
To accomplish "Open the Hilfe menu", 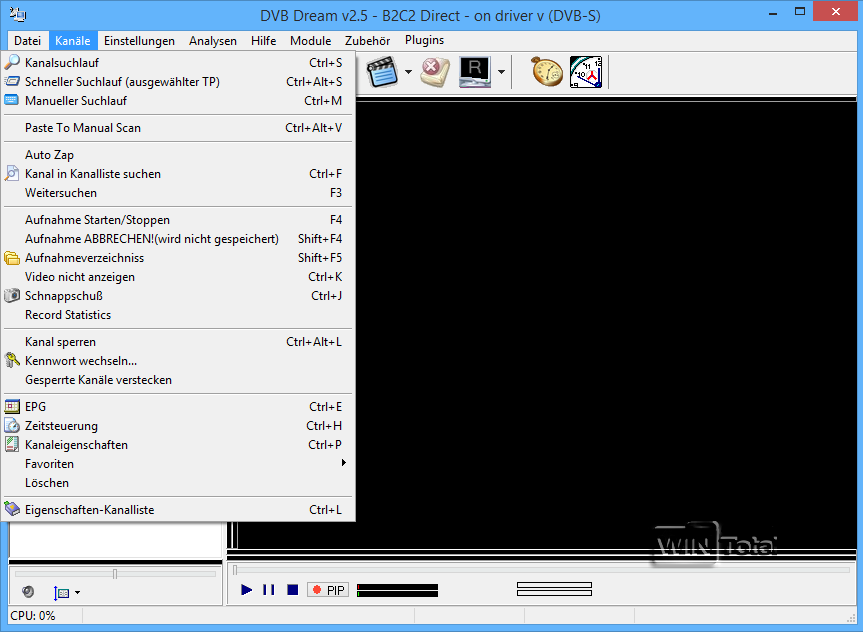I will click(x=264, y=41).
